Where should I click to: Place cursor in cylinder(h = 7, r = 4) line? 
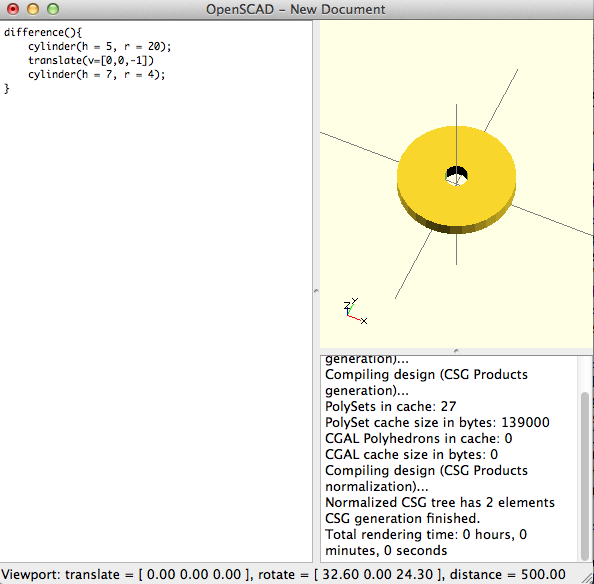coord(97,74)
